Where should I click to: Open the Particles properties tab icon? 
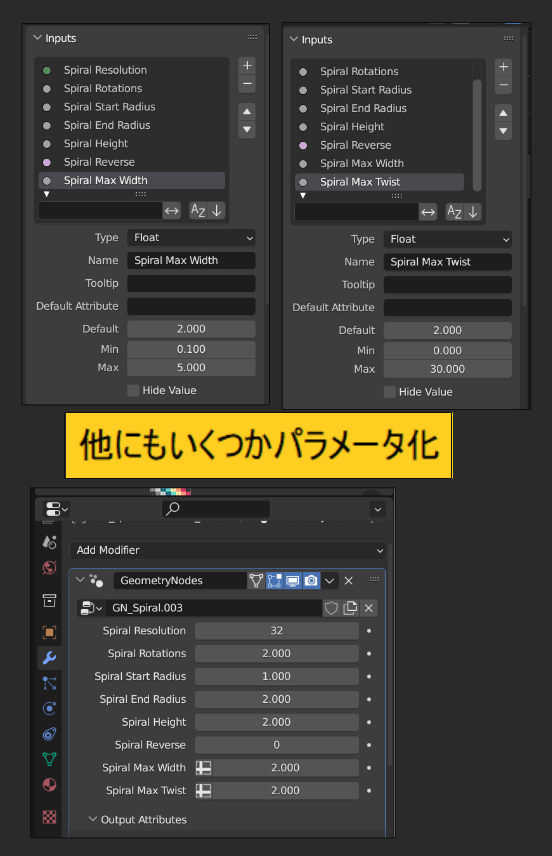pyautogui.click(x=50, y=683)
